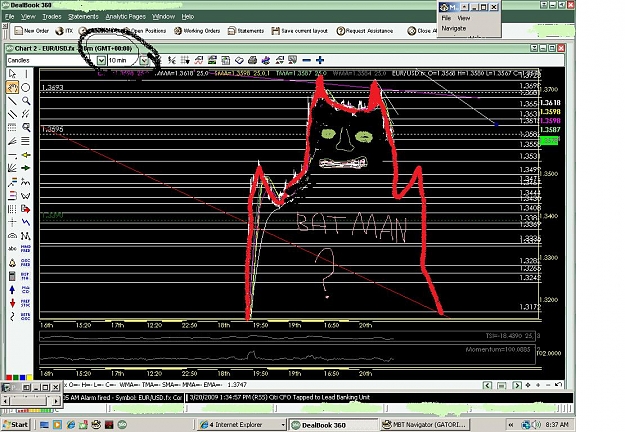625x432 pixels.
Task: Open the taskbar Internet Explorer group dropdown
Action: pyautogui.click(x=283, y=425)
